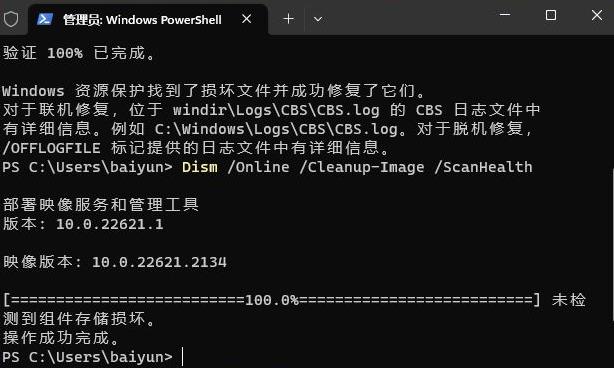
Task: Close the terminal window
Action: tap(597, 15)
